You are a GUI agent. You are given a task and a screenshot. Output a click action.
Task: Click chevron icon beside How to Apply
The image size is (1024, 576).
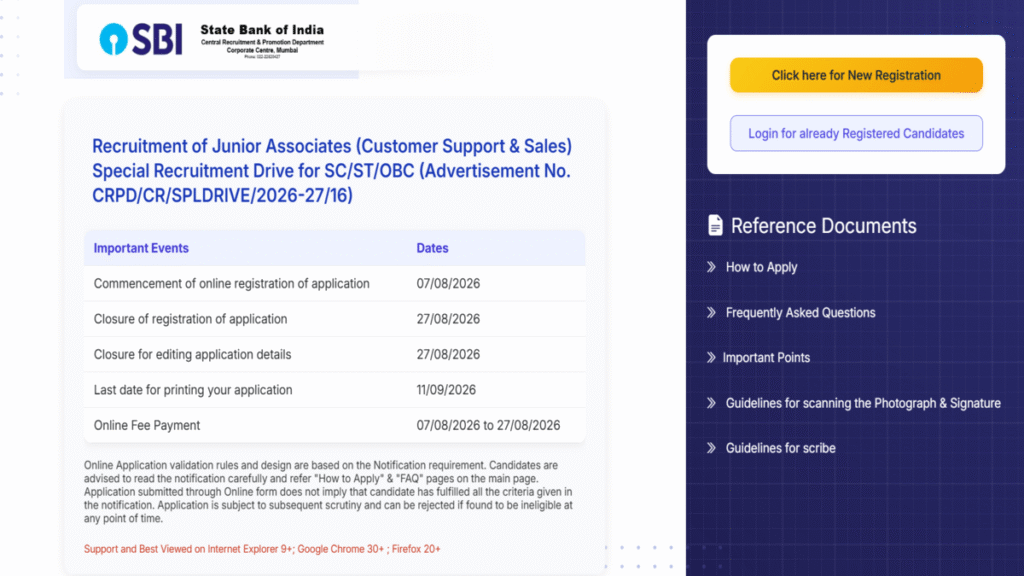711,266
